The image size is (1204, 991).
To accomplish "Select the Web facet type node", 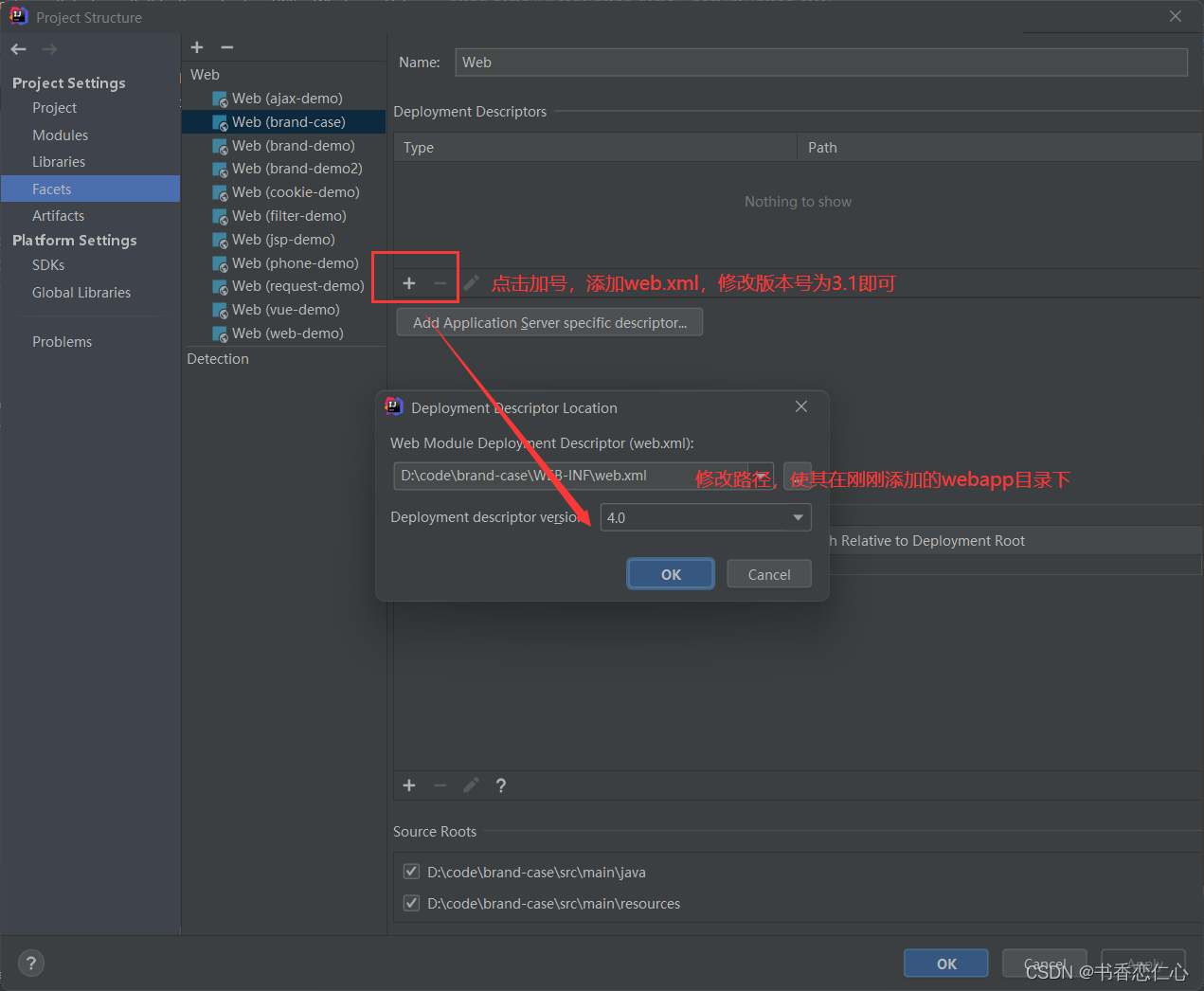I will pyautogui.click(x=205, y=75).
